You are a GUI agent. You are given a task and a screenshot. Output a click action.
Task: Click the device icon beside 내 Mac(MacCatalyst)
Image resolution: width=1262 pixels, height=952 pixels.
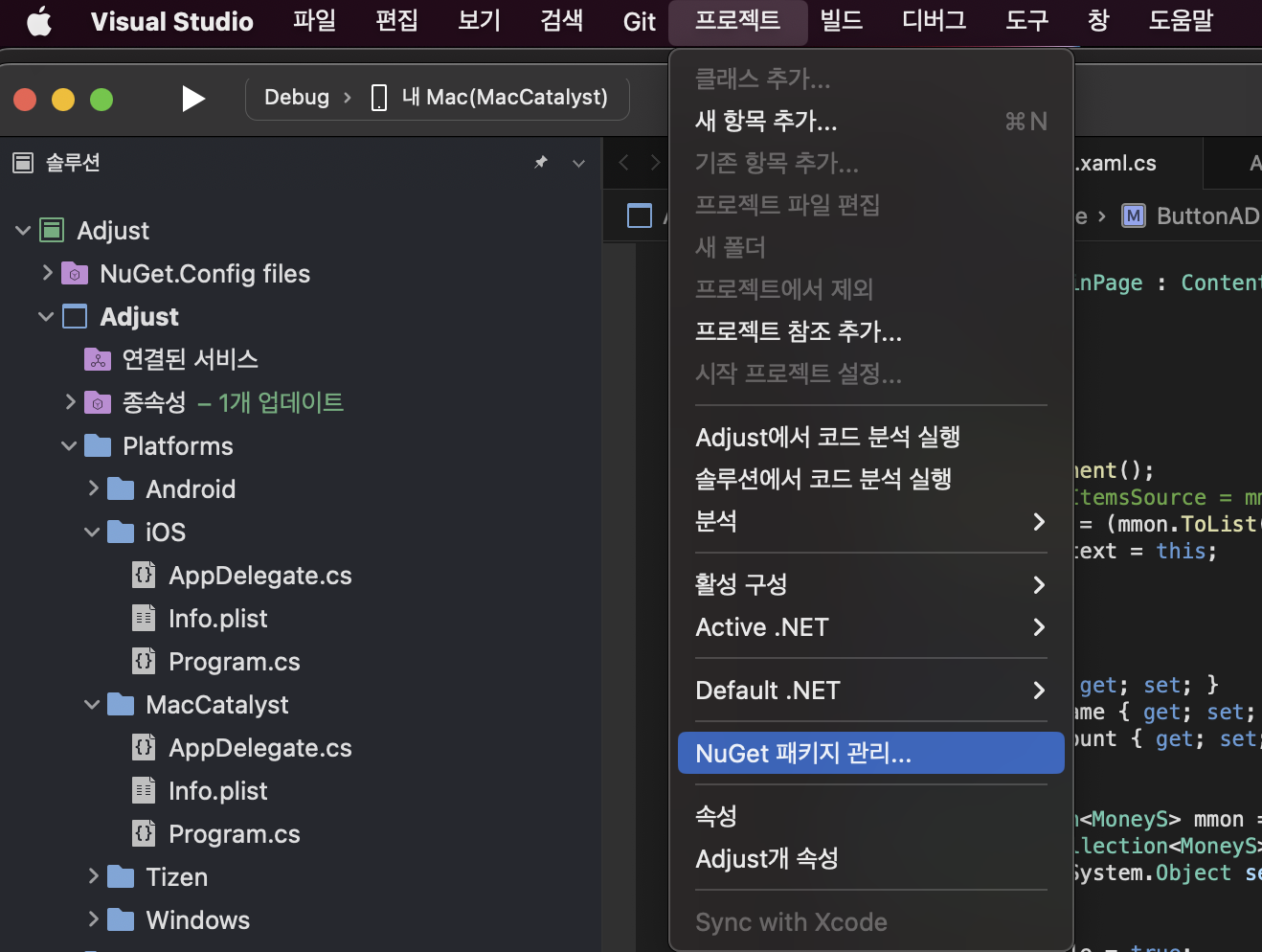coord(379,98)
